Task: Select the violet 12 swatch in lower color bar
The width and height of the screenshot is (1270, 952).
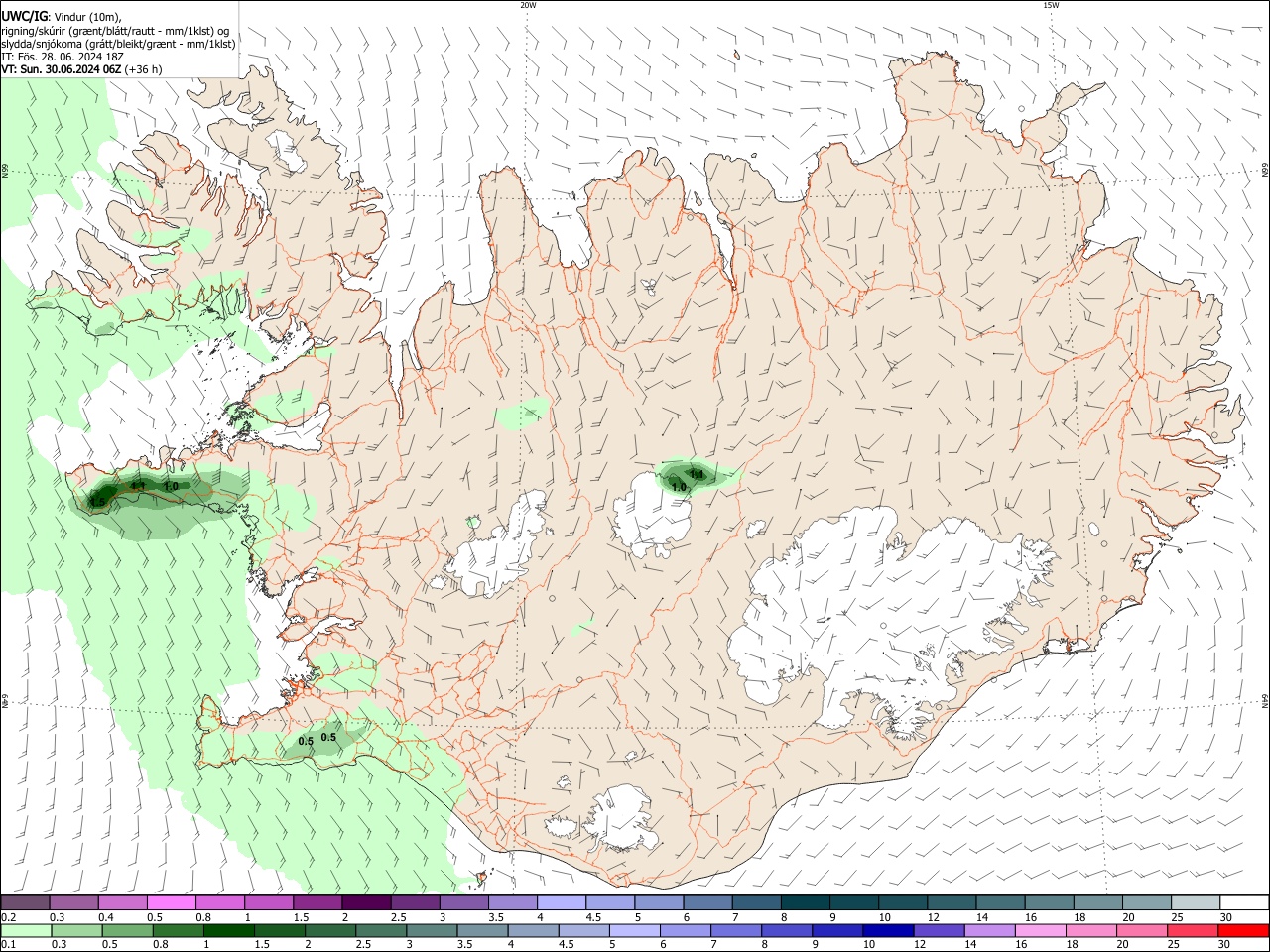Action: (x=939, y=930)
